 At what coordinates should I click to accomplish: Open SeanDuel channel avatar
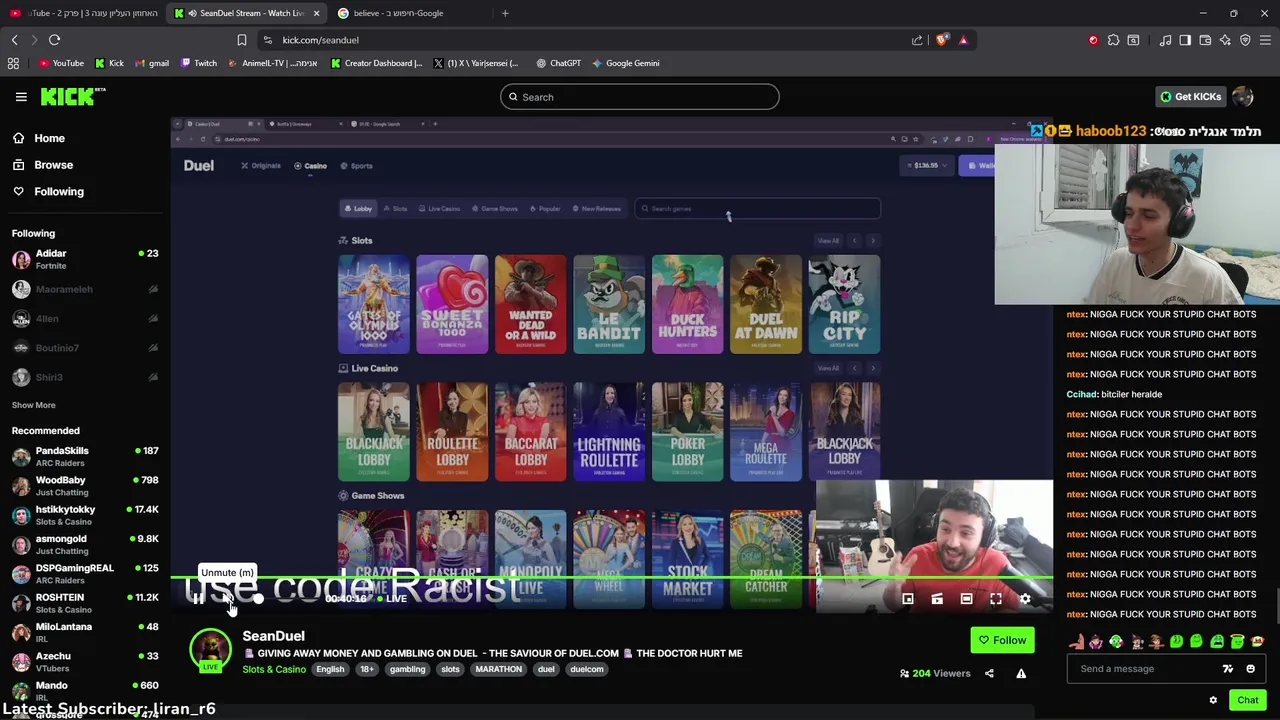pos(210,650)
